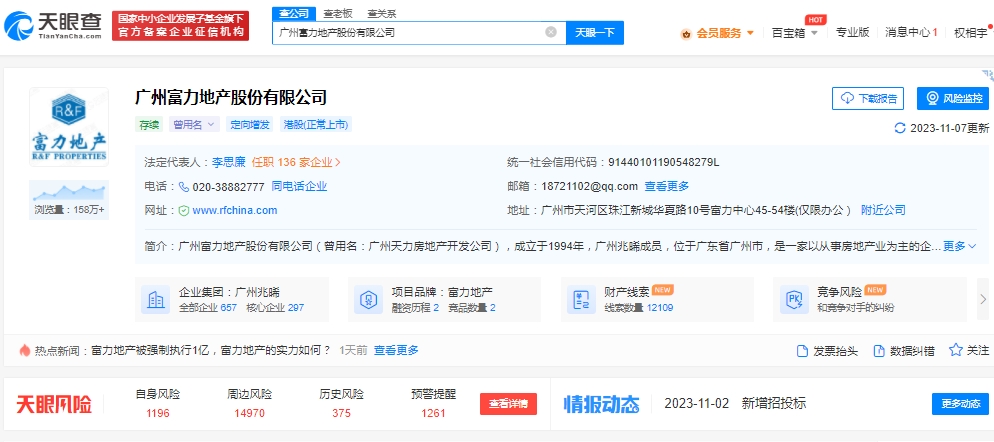Open the www.rfchina.com website link

point(235,211)
